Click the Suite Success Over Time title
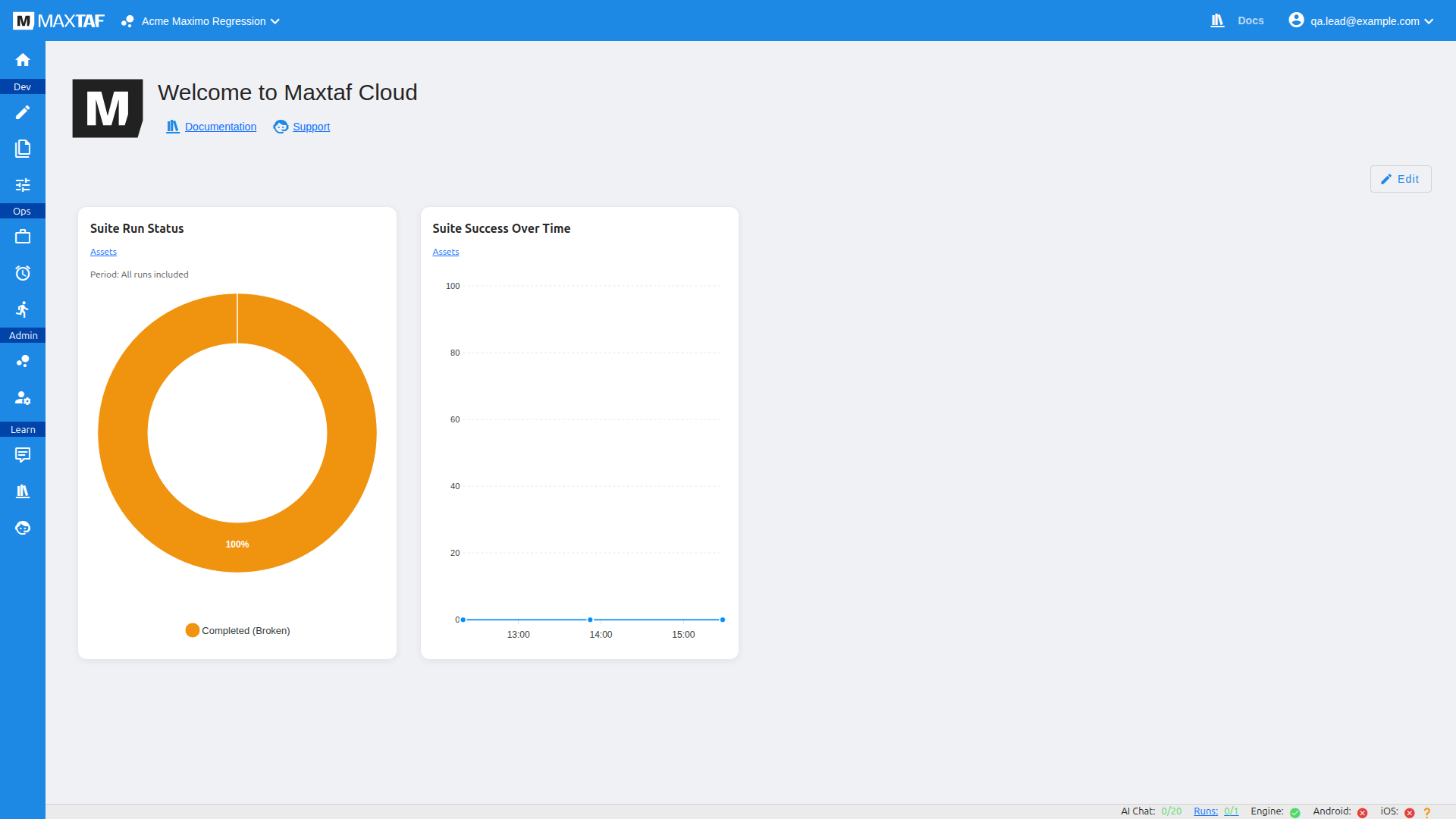 point(501,228)
